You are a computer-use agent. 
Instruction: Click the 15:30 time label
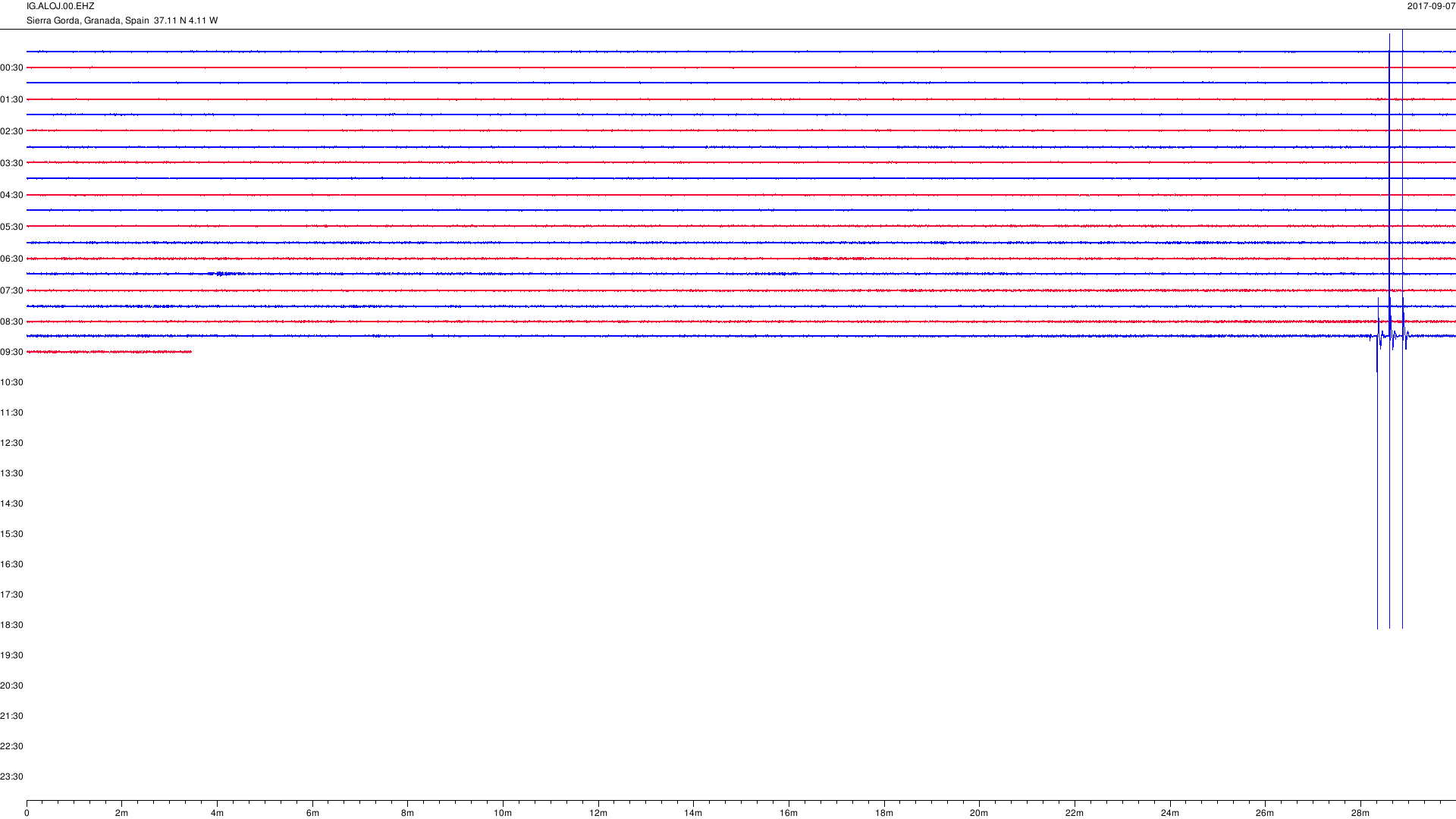(11, 534)
